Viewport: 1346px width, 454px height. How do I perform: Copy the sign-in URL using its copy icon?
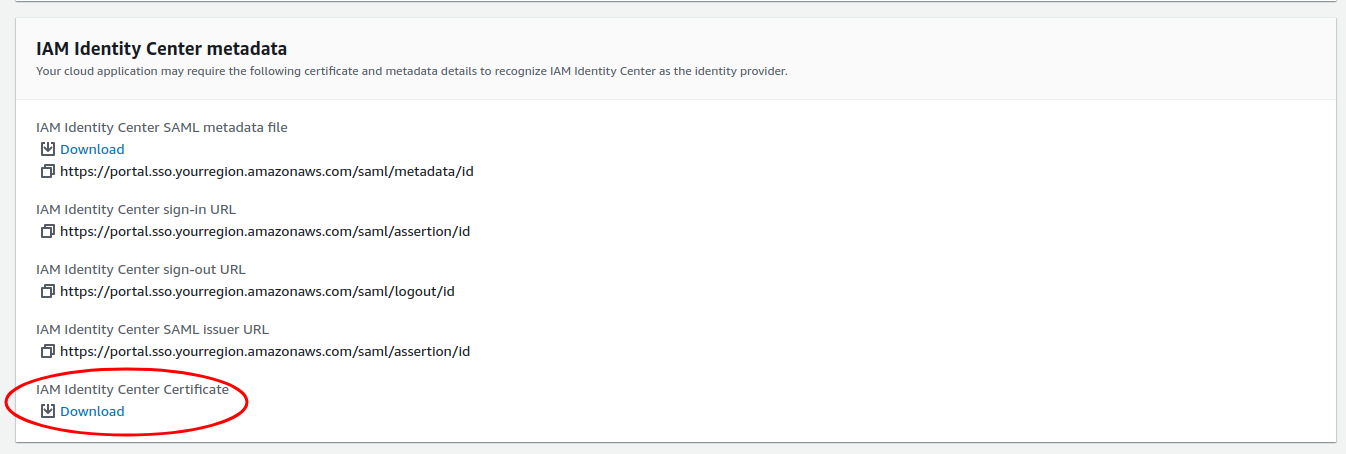pos(47,231)
